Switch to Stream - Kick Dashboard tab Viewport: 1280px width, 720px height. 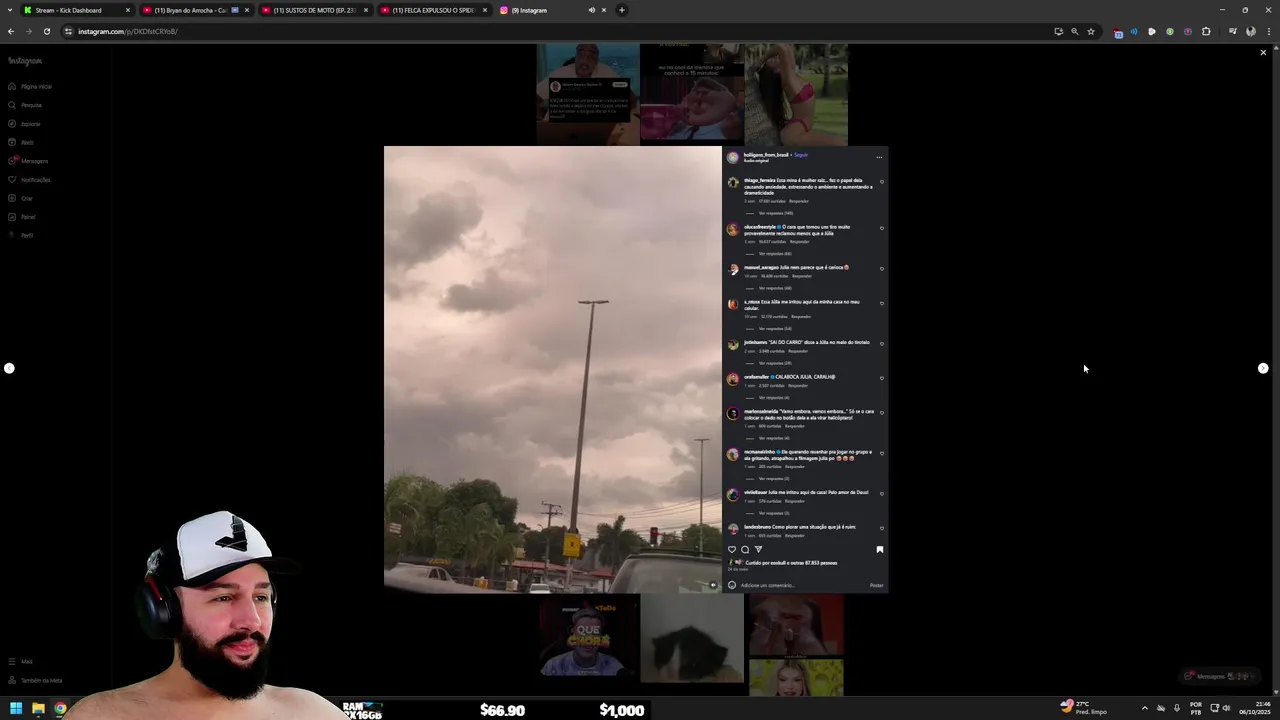click(x=76, y=10)
